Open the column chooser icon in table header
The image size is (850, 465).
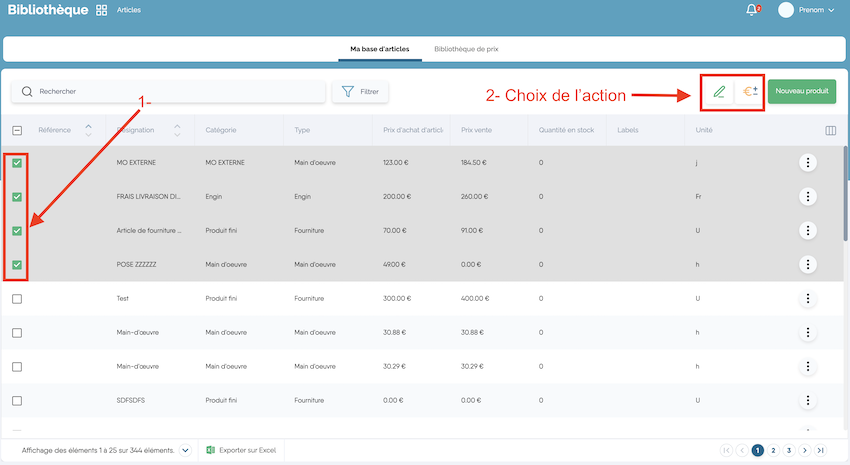(x=830, y=130)
